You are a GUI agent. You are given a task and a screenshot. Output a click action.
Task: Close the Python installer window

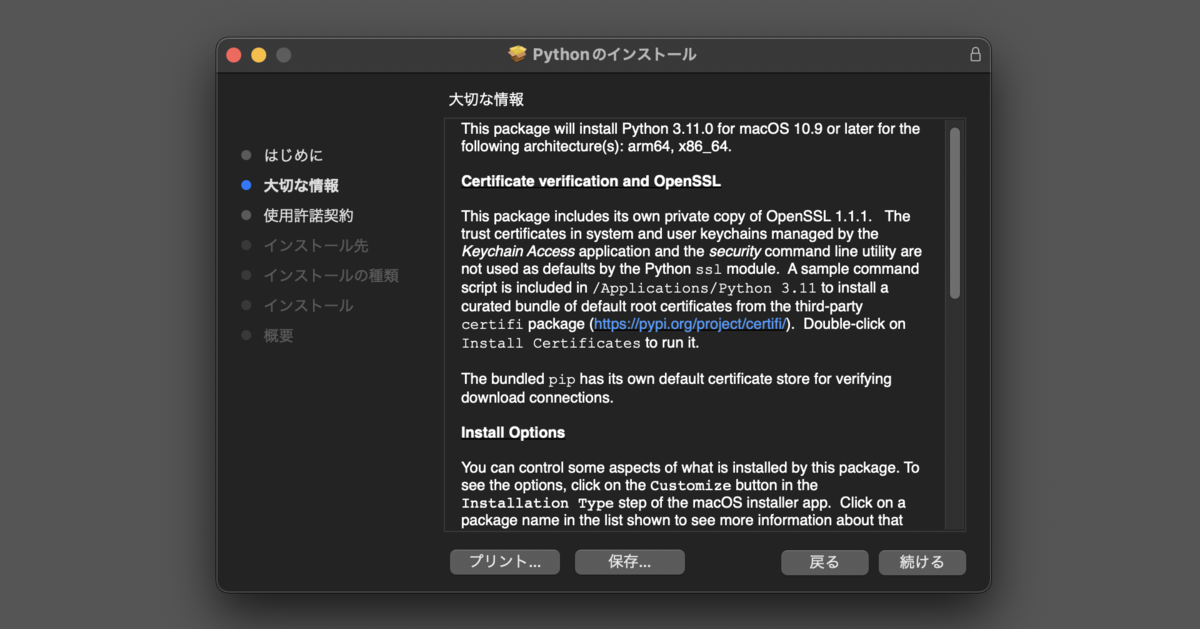point(233,55)
